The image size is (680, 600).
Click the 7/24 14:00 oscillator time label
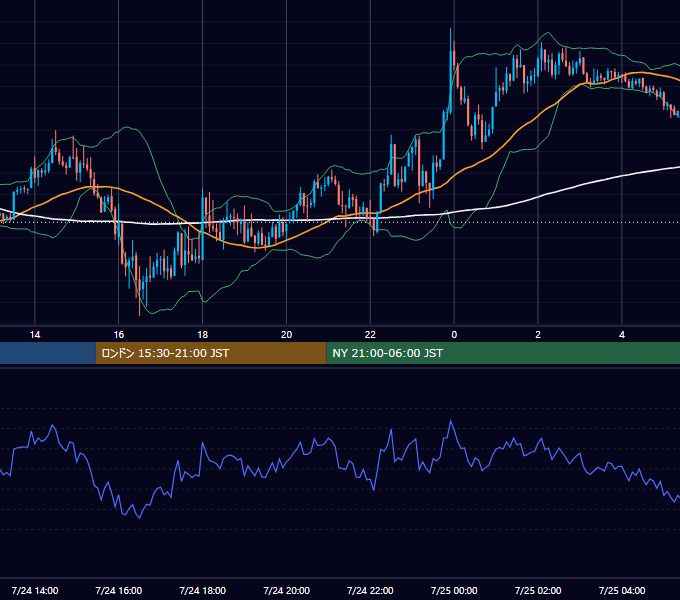(x=35, y=590)
